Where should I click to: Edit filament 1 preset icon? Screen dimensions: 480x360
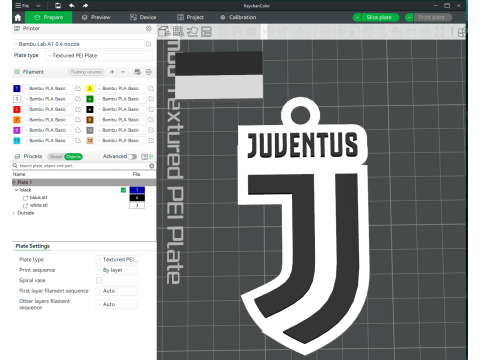point(78,88)
